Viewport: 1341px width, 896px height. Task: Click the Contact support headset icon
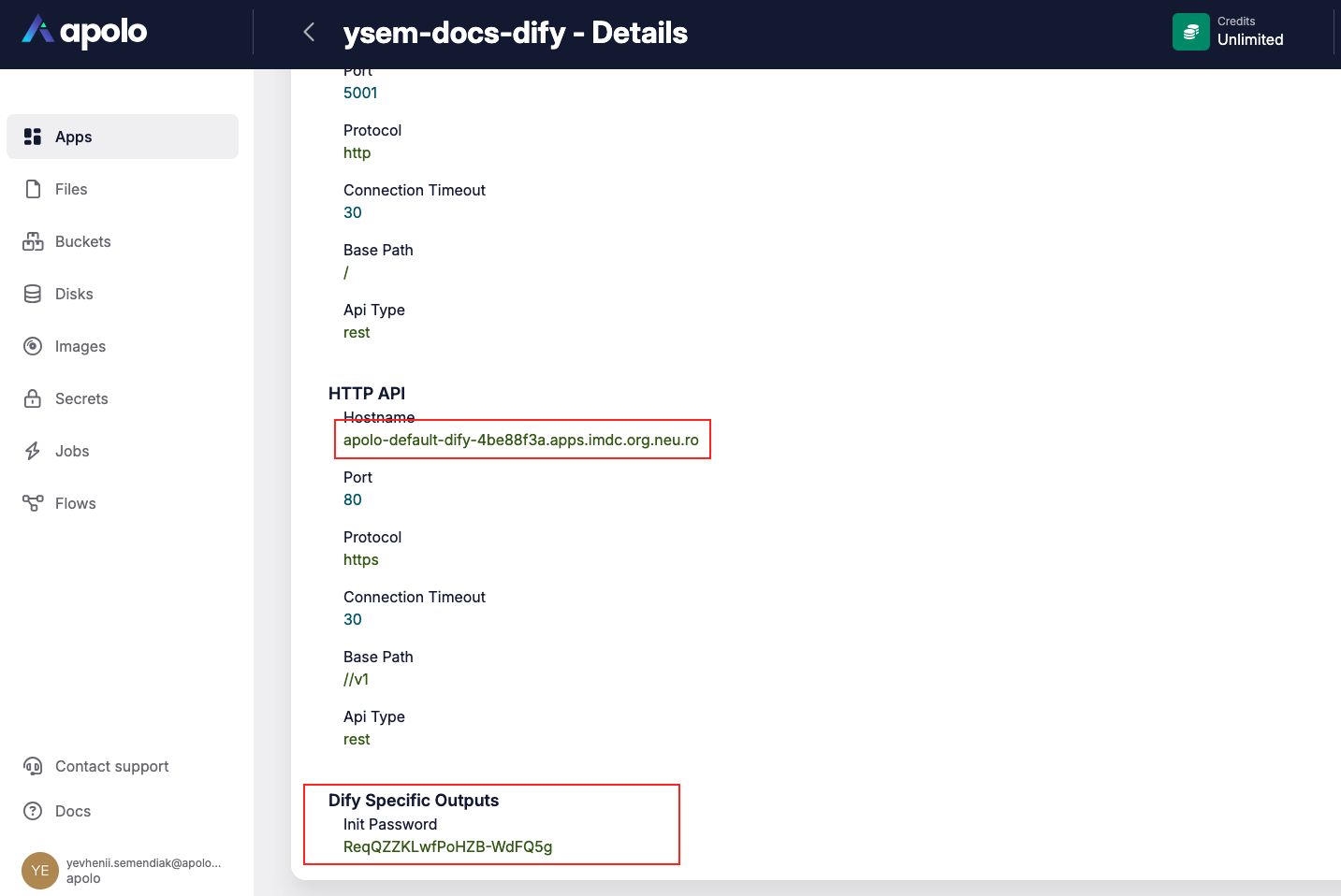pos(33,766)
